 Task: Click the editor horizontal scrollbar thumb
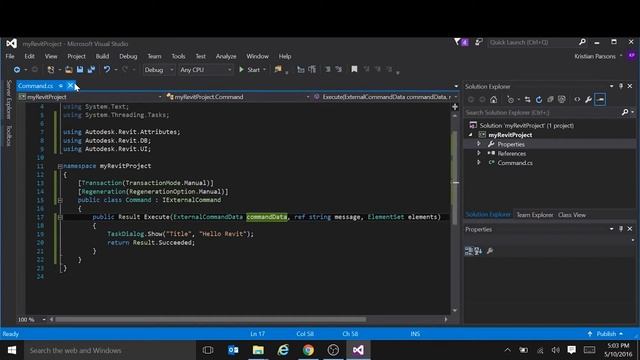211,320
